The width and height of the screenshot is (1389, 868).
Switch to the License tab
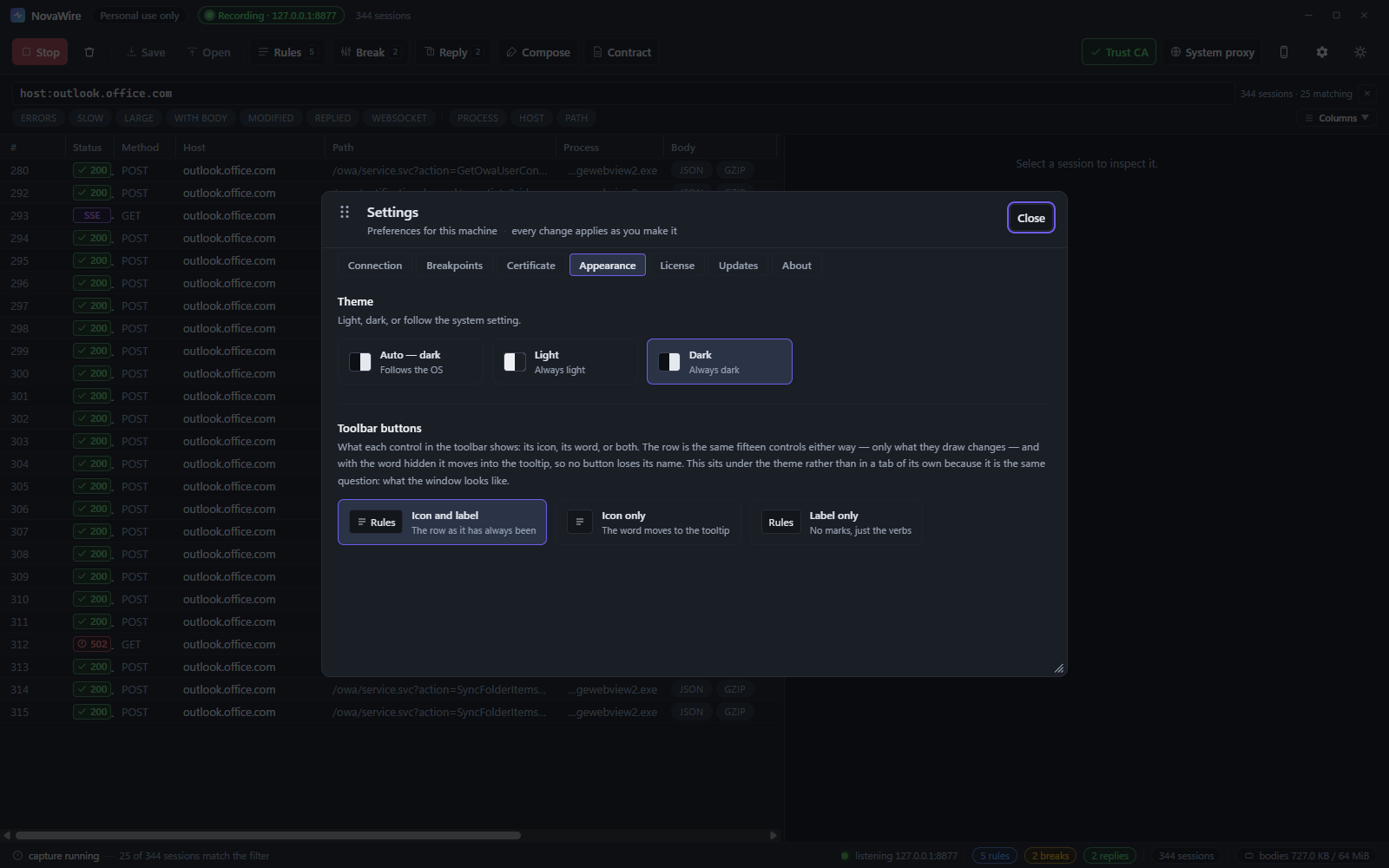tap(677, 266)
